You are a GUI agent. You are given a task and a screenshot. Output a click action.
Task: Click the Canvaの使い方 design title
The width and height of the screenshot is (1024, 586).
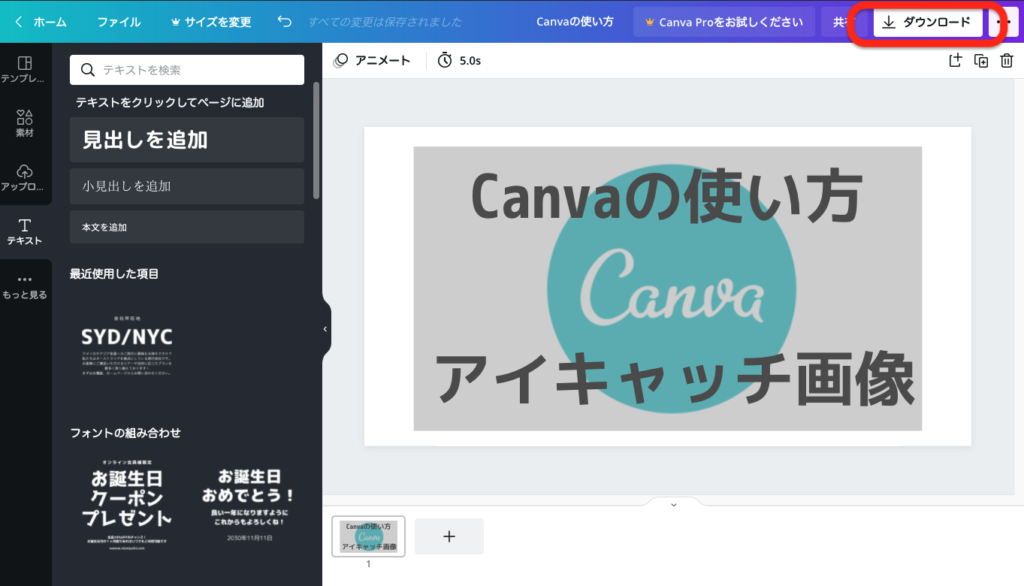point(575,22)
